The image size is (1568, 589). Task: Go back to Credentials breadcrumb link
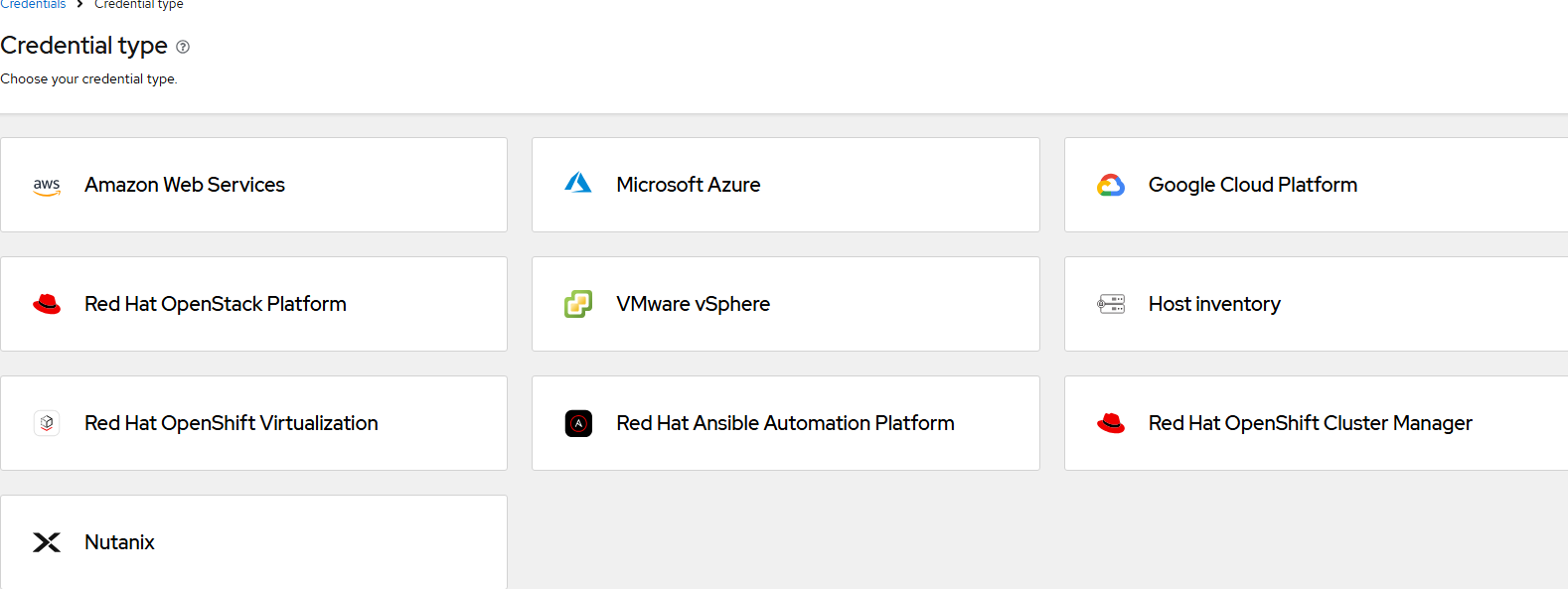[x=33, y=5]
